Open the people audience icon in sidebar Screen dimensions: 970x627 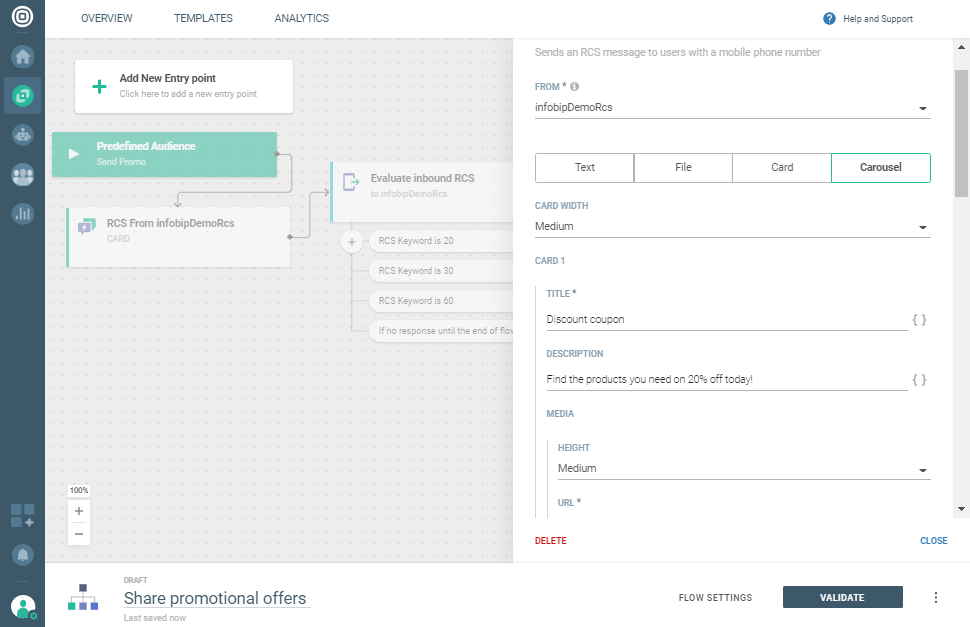pyautogui.click(x=22, y=174)
